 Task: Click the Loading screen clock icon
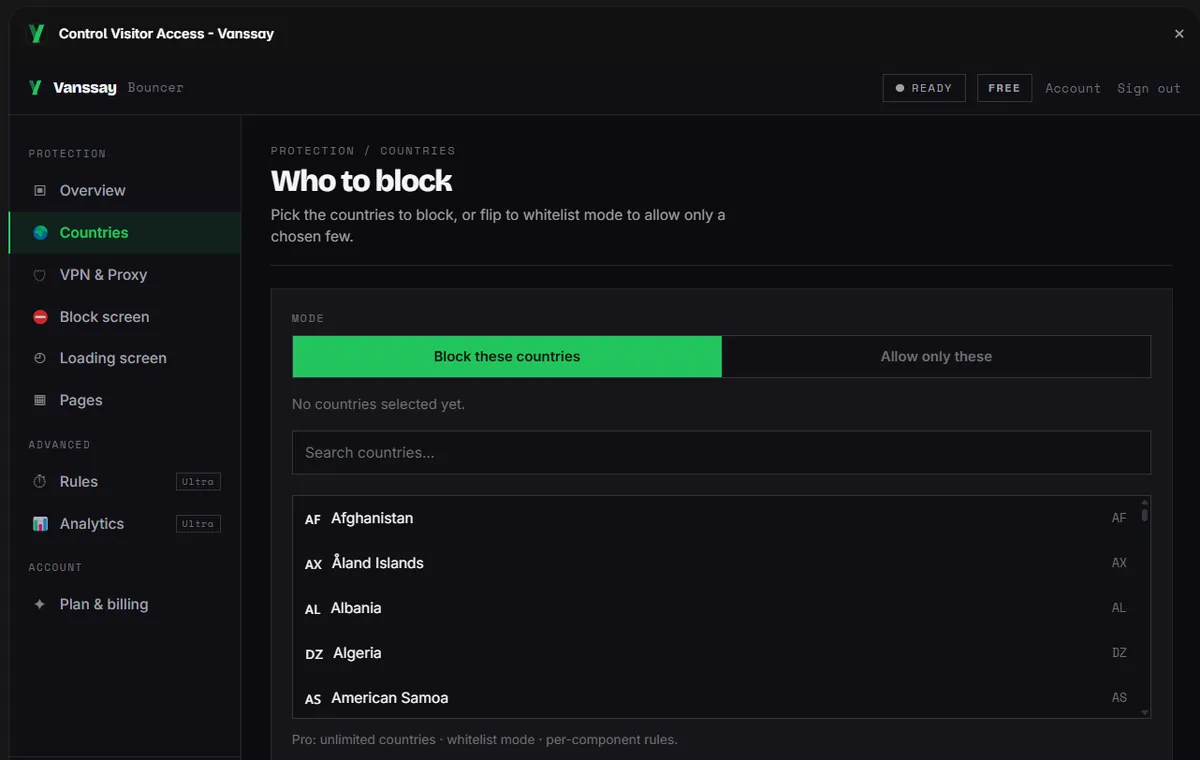tap(40, 358)
